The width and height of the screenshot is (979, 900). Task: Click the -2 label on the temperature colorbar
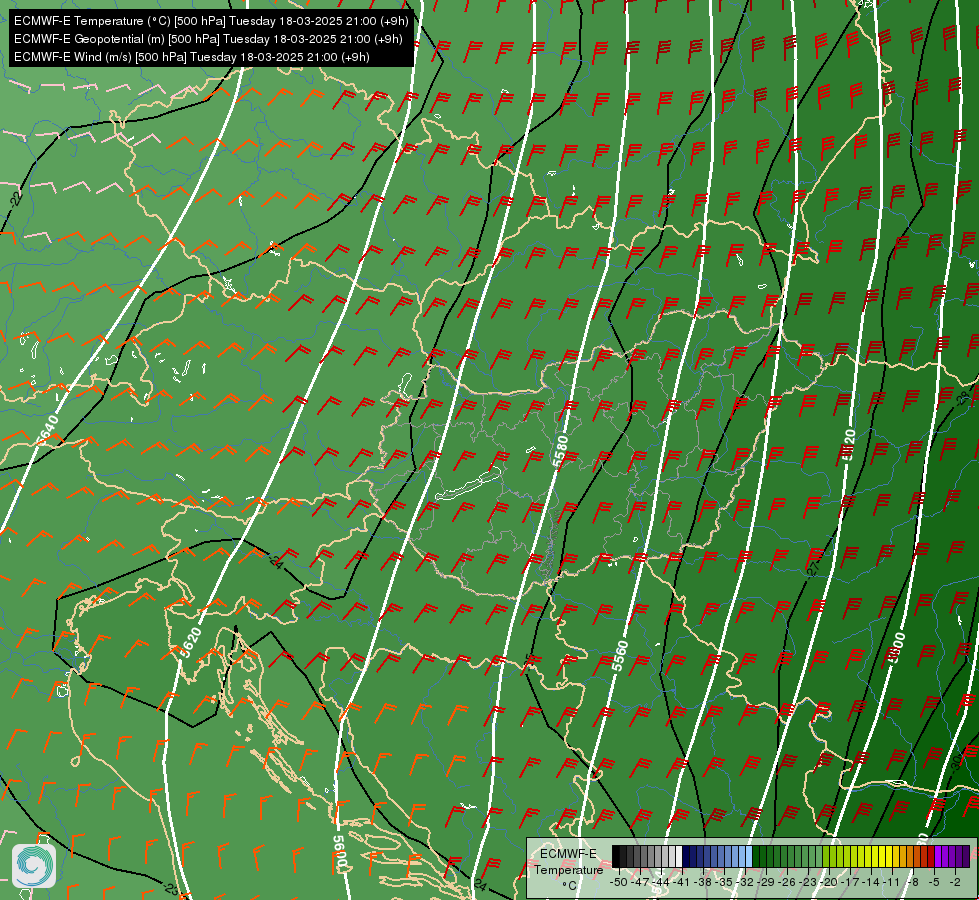(955, 882)
